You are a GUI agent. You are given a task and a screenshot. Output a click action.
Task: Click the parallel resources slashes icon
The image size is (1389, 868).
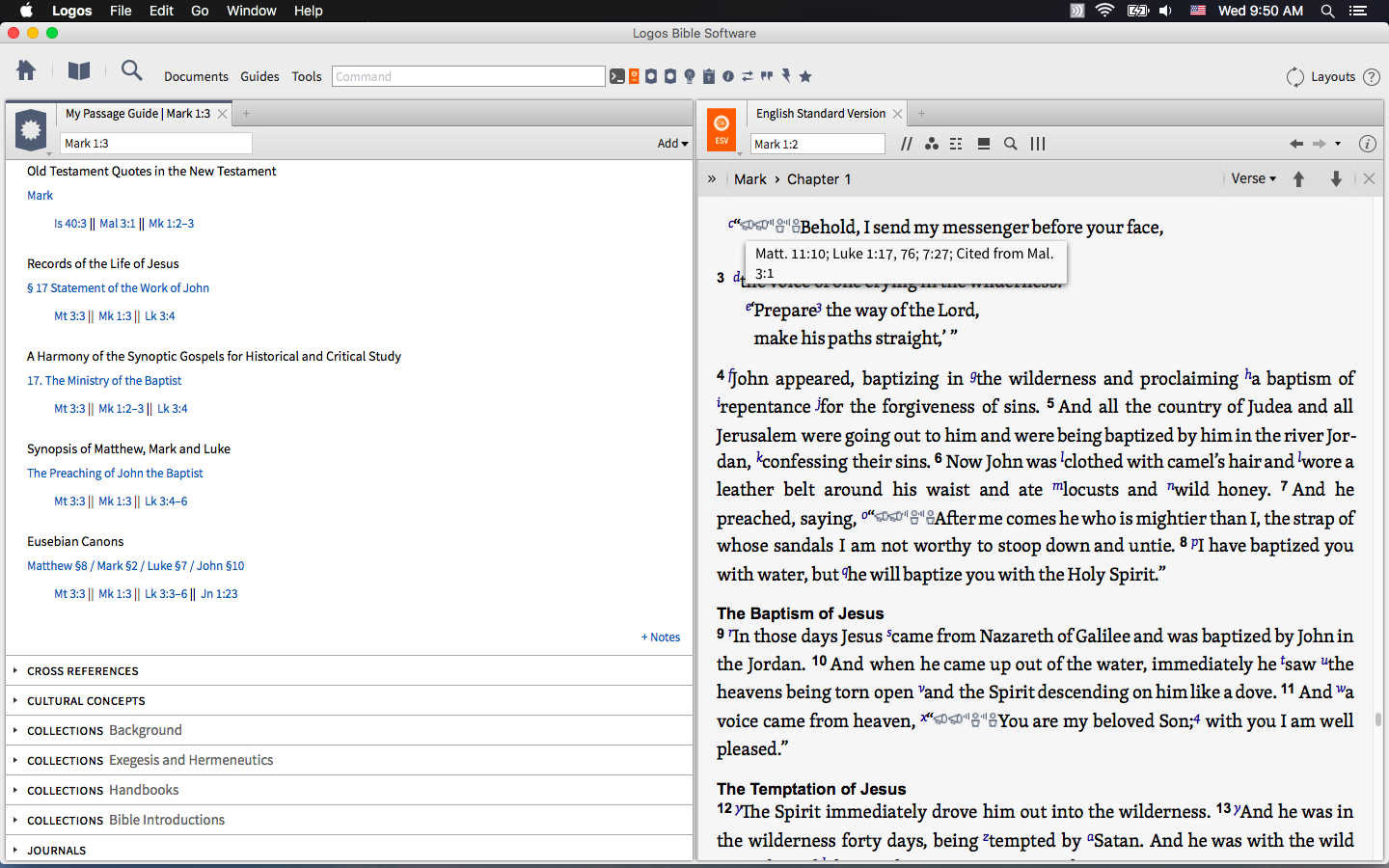coord(907,144)
